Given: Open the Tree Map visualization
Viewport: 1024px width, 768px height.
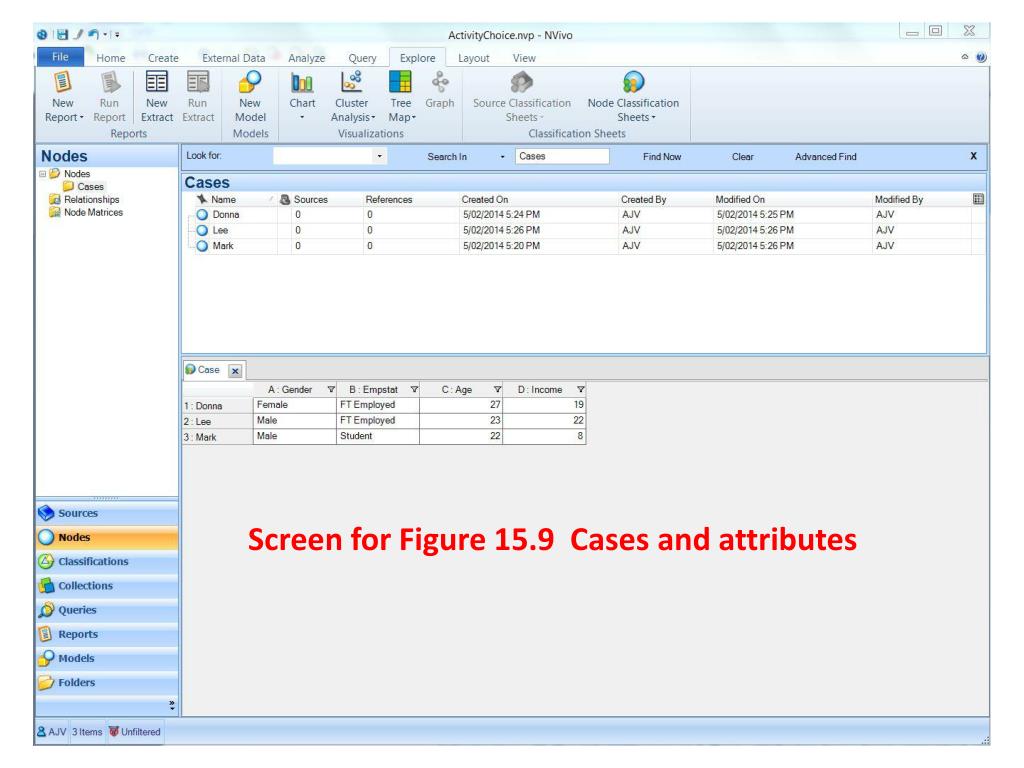Looking at the screenshot, I should [401, 97].
